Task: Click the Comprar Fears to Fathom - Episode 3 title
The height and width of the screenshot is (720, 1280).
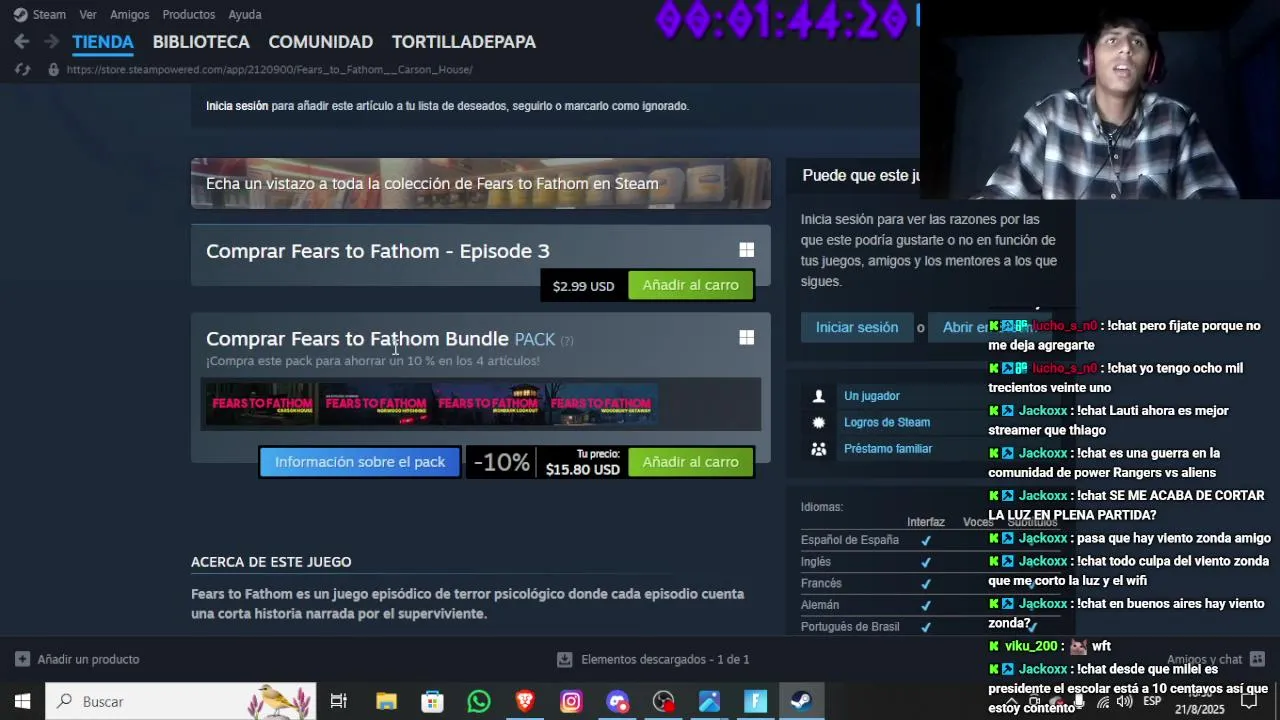Action: point(378,251)
